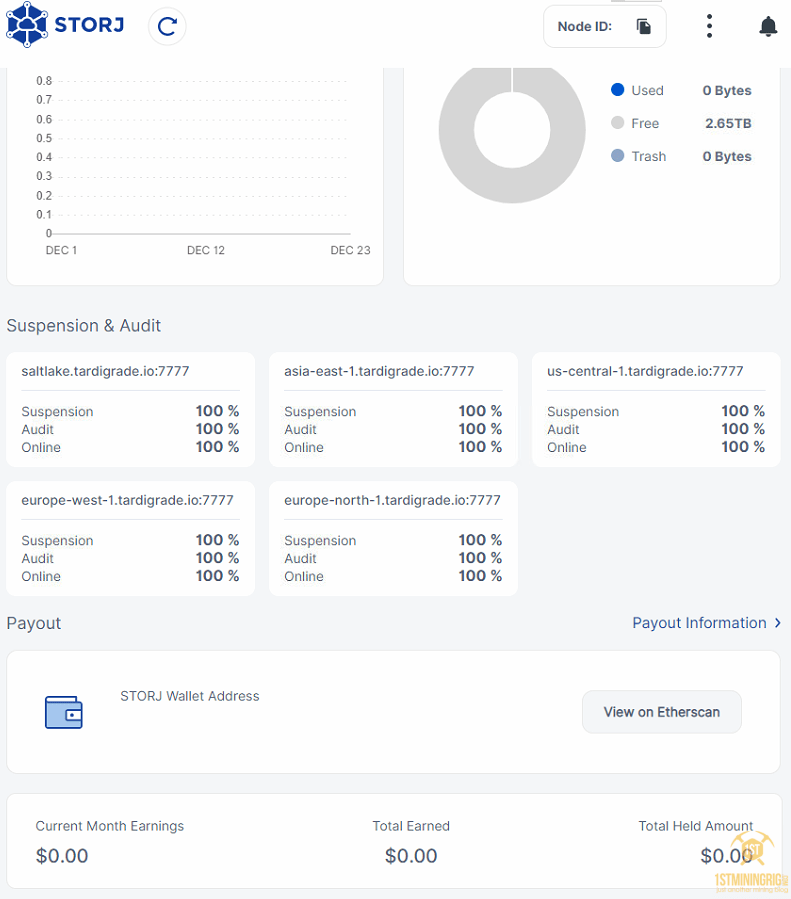Click the Total Earned label
The width and height of the screenshot is (791, 899).
pos(411,826)
